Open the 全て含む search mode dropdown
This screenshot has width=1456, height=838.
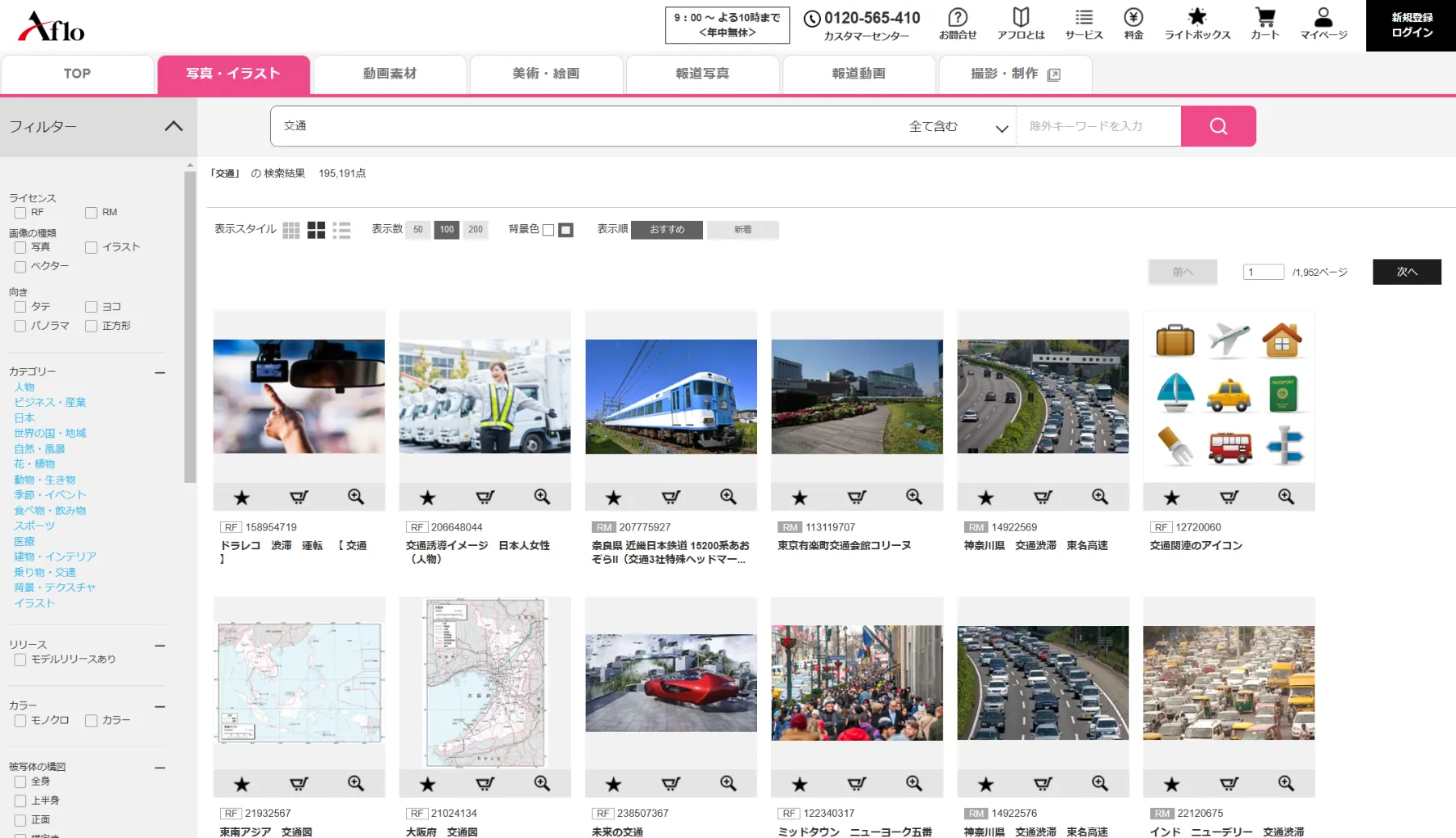coord(958,126)
